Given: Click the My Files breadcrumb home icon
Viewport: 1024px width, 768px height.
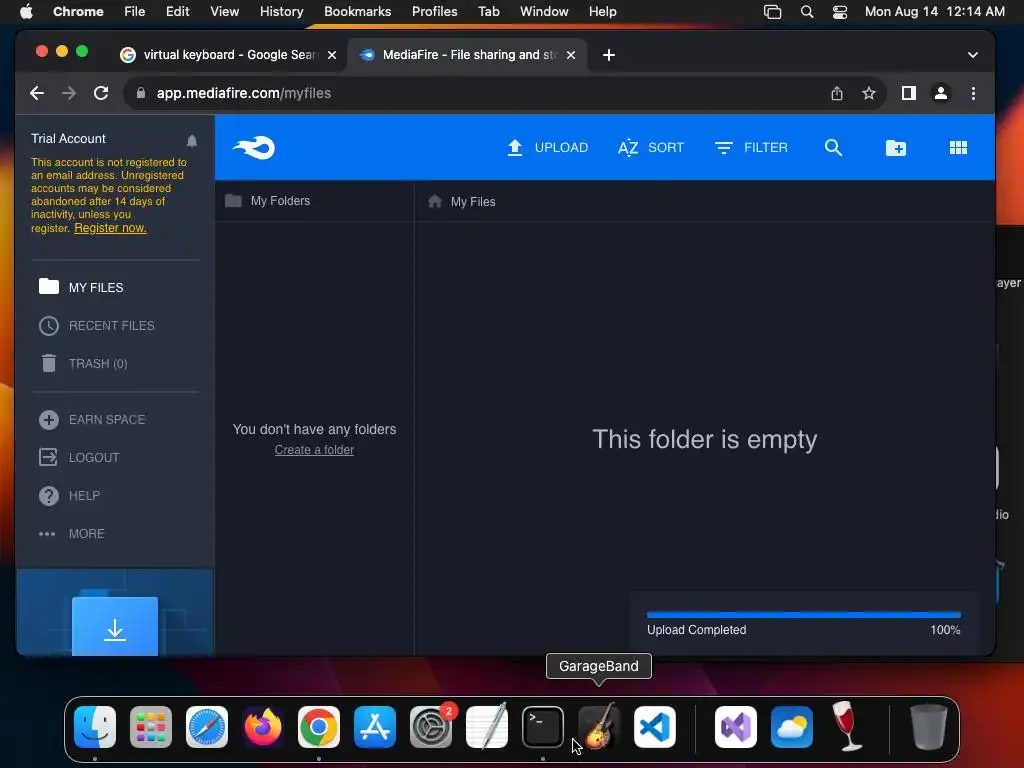Looking at the screenshot, I should (x=435, y=201).
